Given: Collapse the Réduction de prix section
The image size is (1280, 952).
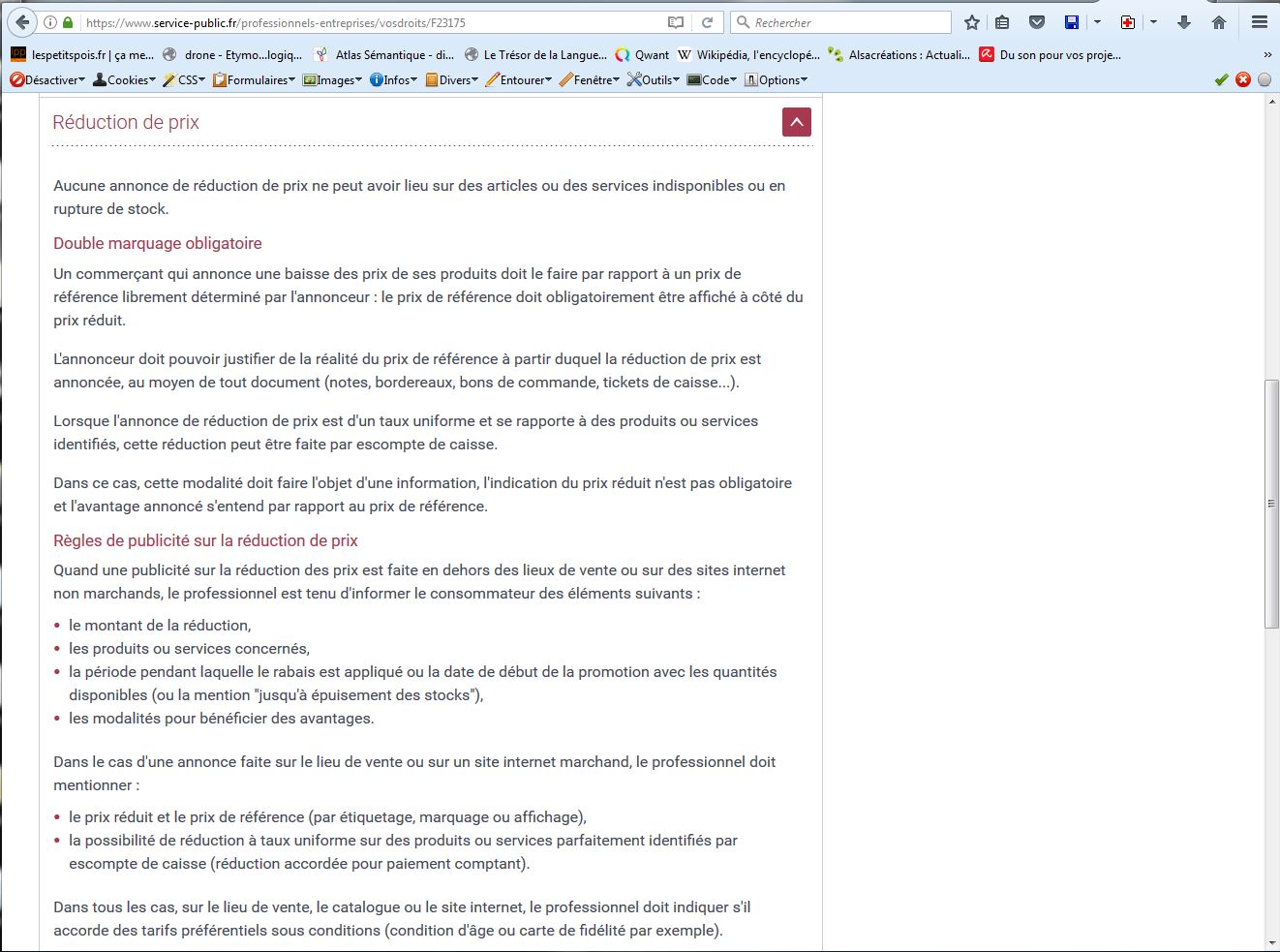Looking at the screenshot, I should (796, 122).
